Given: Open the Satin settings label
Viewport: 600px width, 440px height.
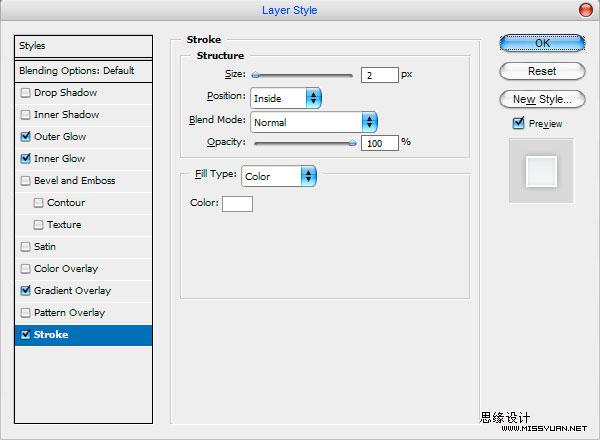Looking at the screenshot, I should 45,247.
